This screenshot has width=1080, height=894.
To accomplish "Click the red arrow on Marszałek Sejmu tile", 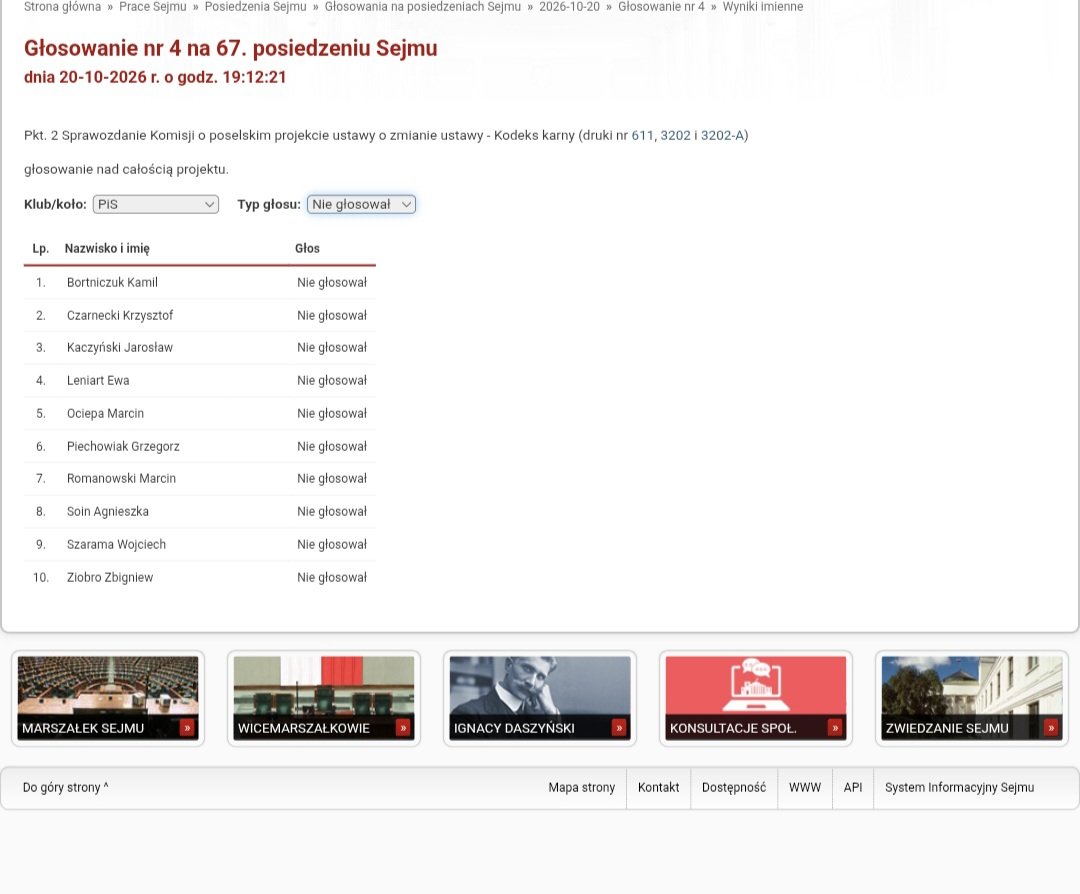I will click(187, 728).
